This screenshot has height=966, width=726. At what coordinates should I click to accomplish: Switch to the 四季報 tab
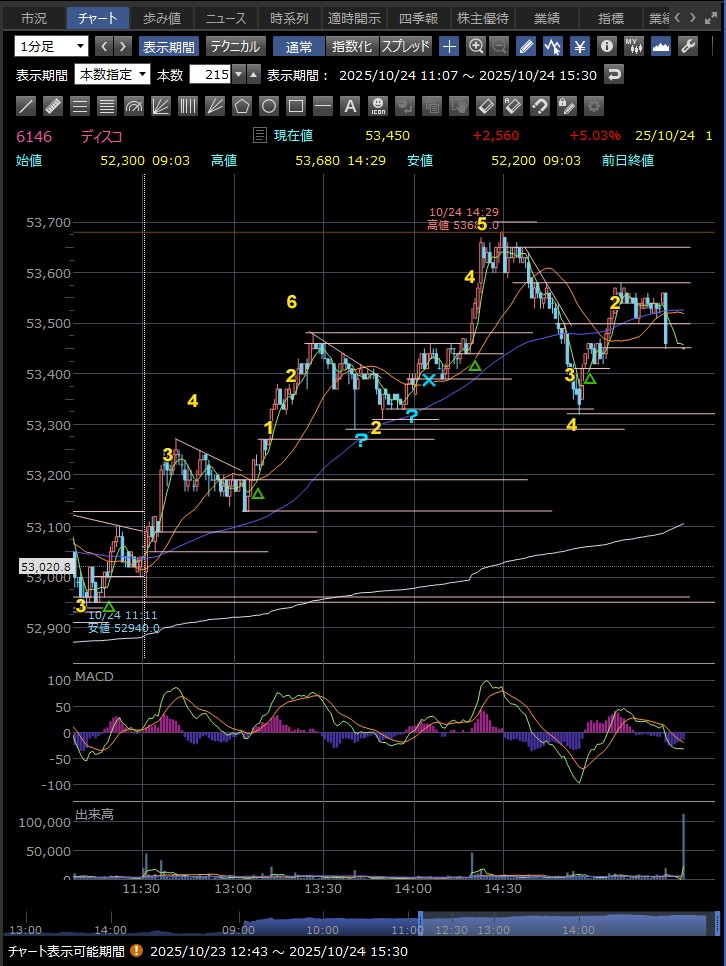point(418,18)
